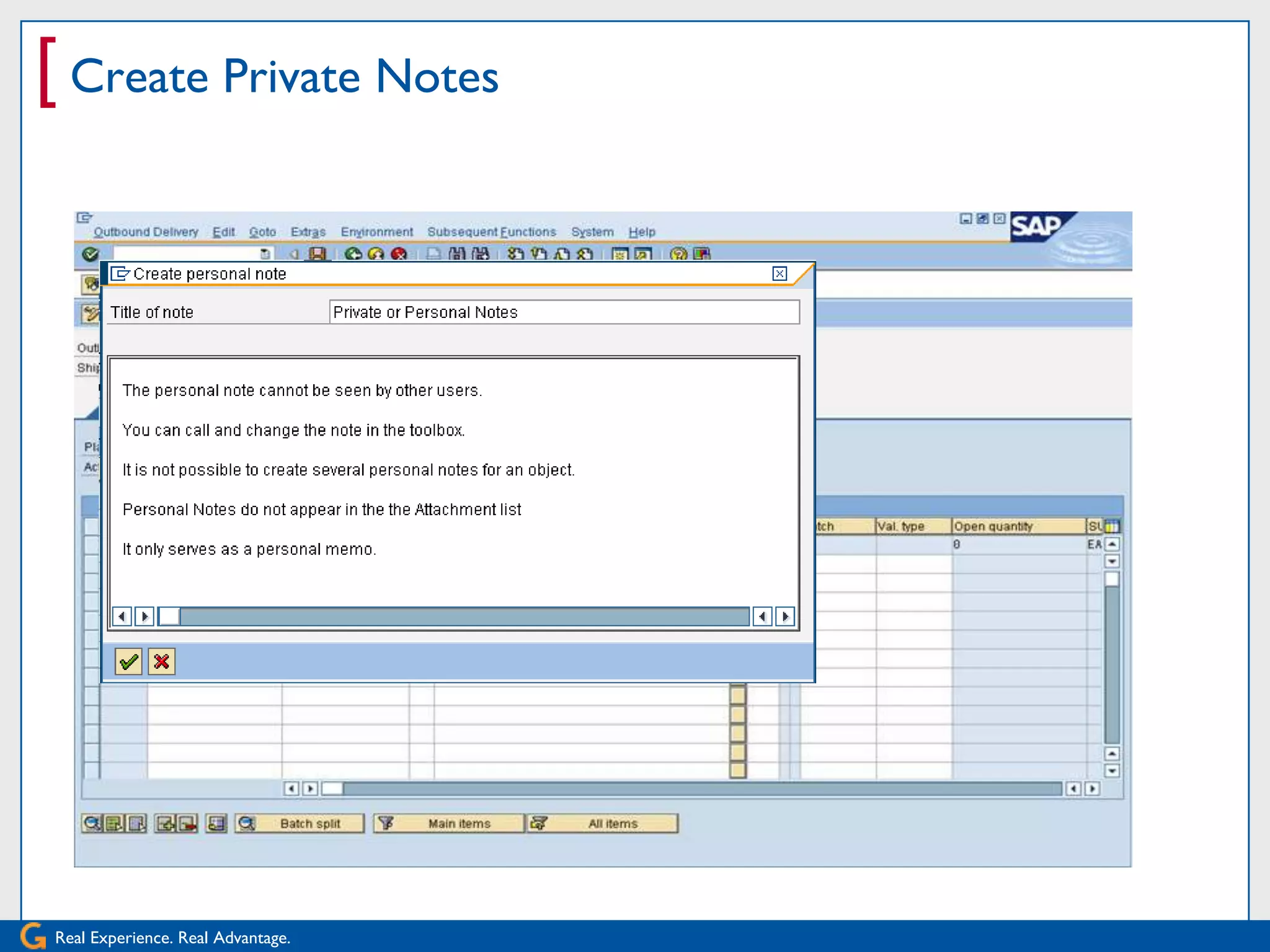This screenshot has width=1270, height=952.
Task: Click note area scroll-right arrow at far right
Action: tap(785, 617)
